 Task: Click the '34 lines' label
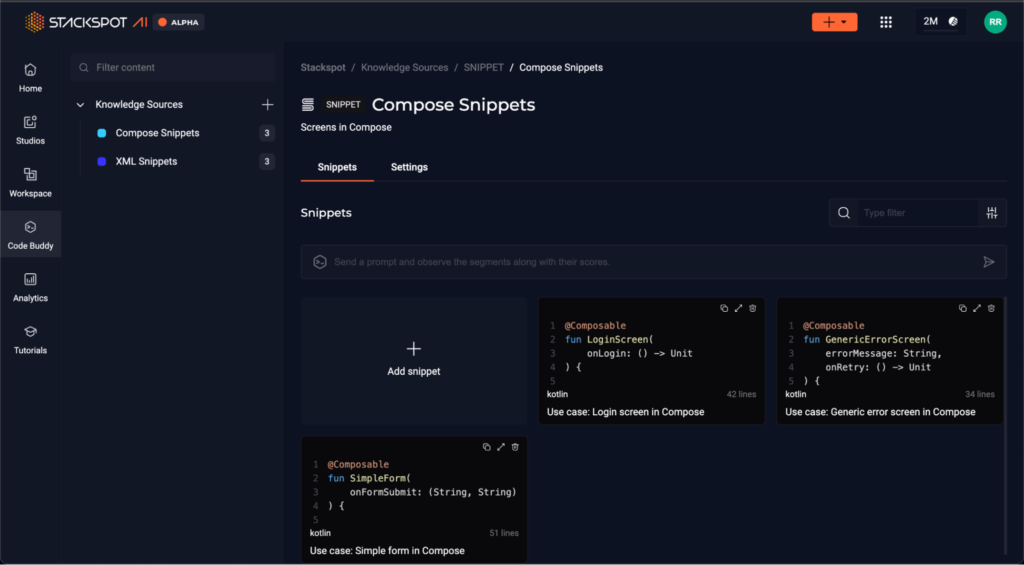(980, 395)
